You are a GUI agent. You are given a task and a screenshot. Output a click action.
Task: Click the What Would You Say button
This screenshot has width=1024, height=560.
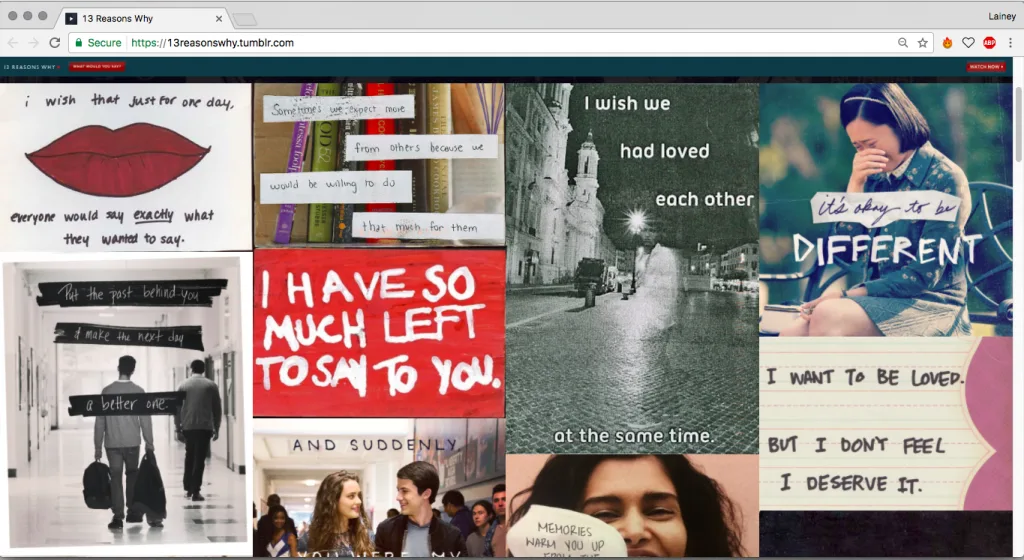point(97,67)
